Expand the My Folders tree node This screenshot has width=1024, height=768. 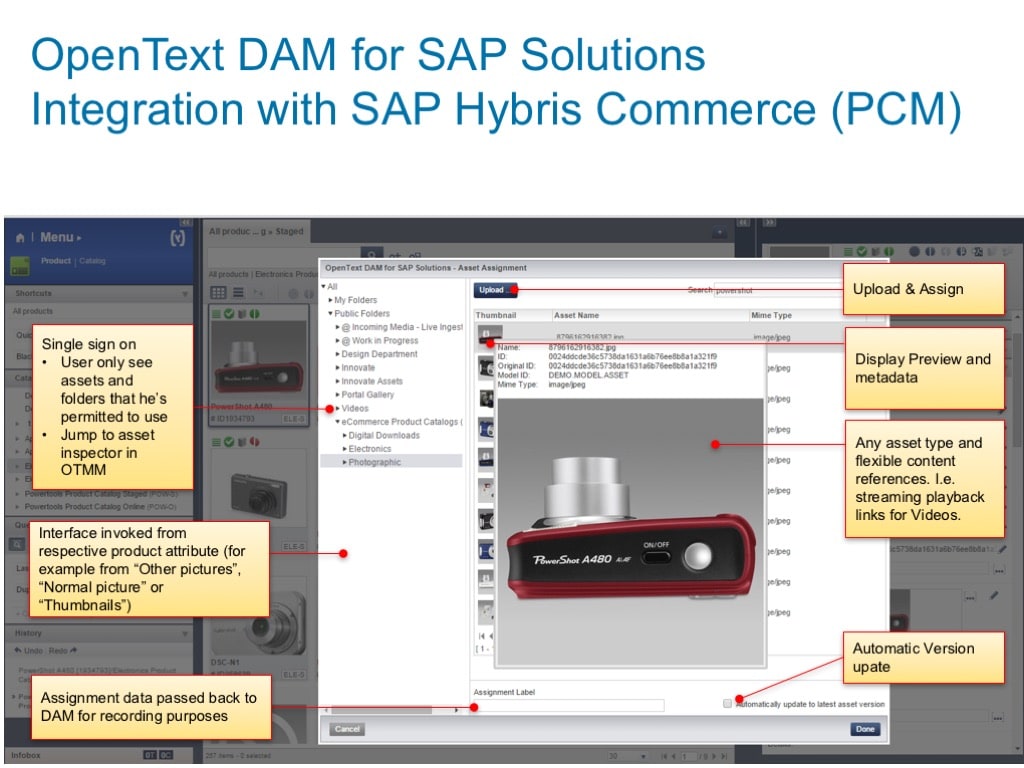click(330, 300)
